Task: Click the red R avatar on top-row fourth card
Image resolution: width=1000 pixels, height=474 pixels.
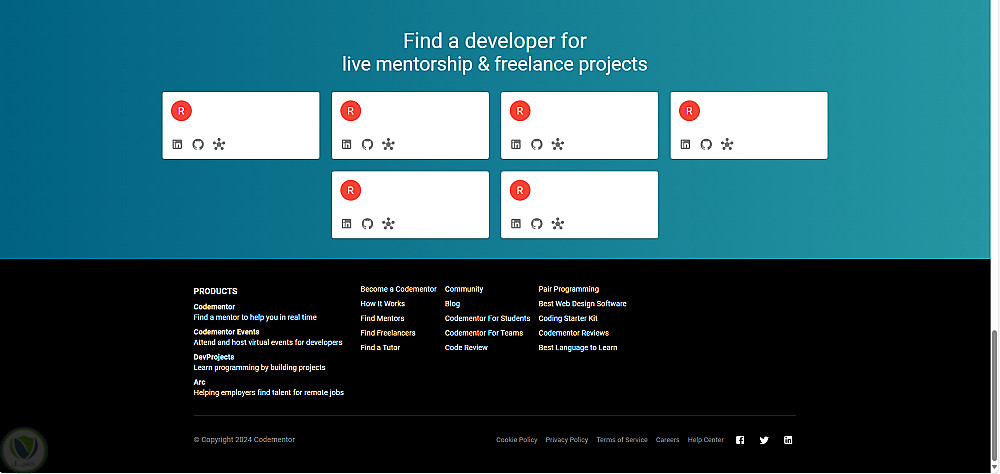Action: click(x=689, y=111)
